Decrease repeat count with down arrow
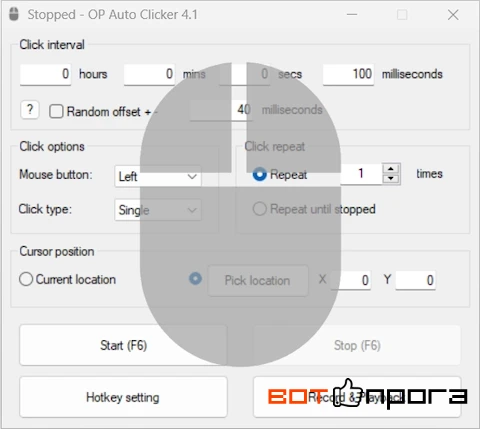The height and width of the screenshot is (429, 480). (391, 179)
